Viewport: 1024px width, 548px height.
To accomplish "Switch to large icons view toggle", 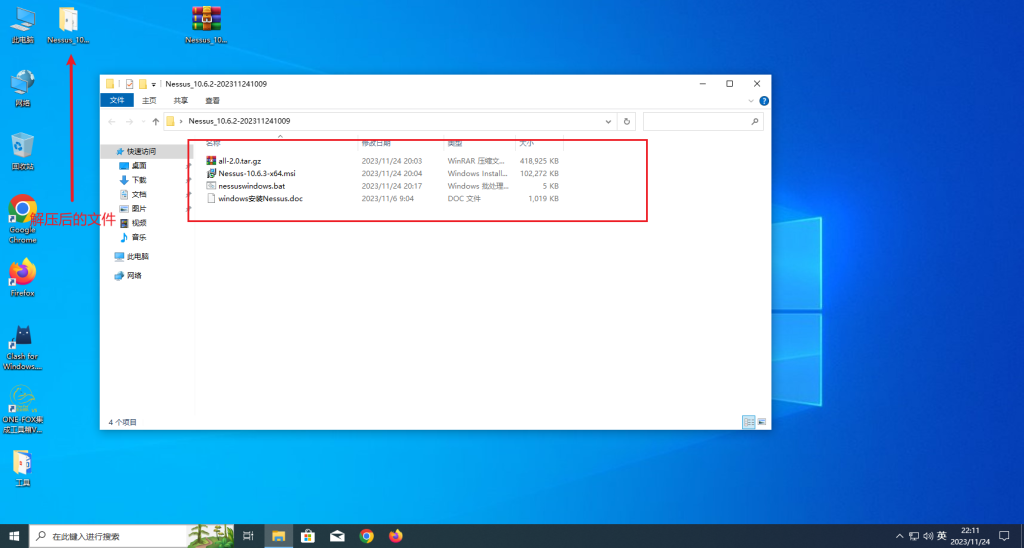I will pyautogui.click(x=762, y=423).
